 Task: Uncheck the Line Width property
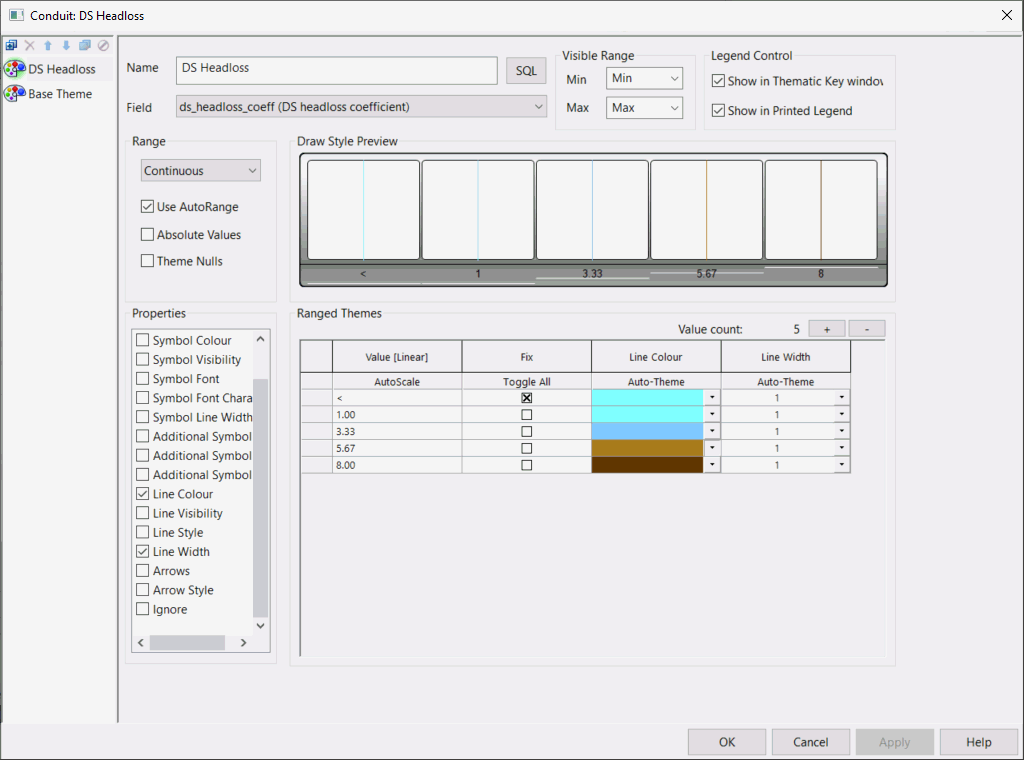click(142, 551)
